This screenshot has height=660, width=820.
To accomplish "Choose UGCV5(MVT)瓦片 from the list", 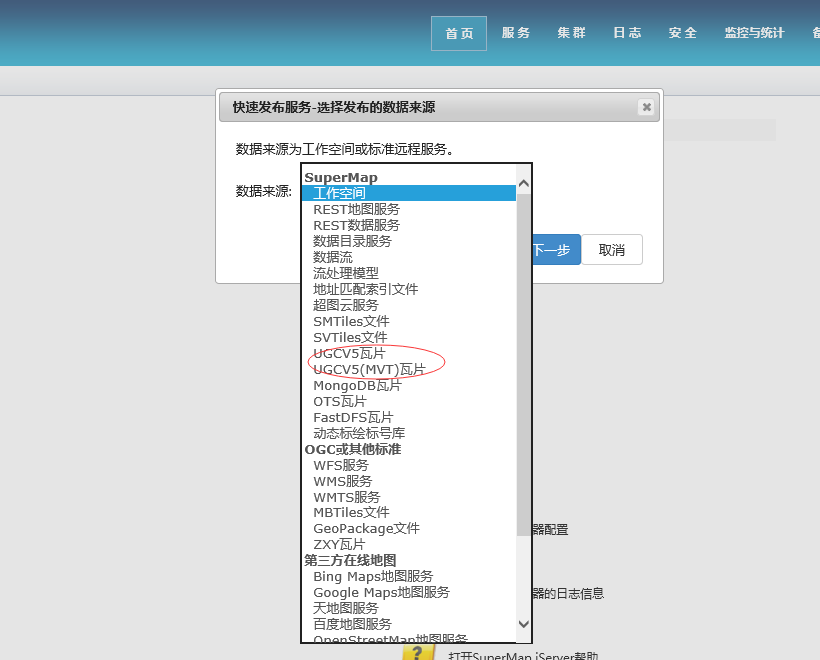I will pyautogui.click(x=409, y=369).
